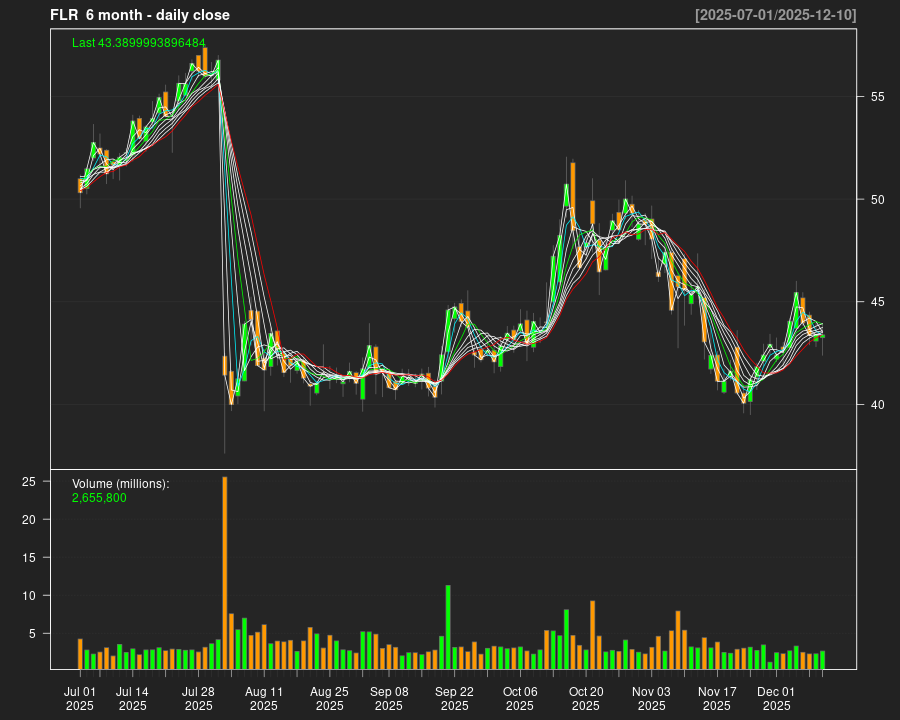Click the tallest orange volume bar
Image resolution: width=900 pixels, height=720 pixels.
click(x=225, y=572)
